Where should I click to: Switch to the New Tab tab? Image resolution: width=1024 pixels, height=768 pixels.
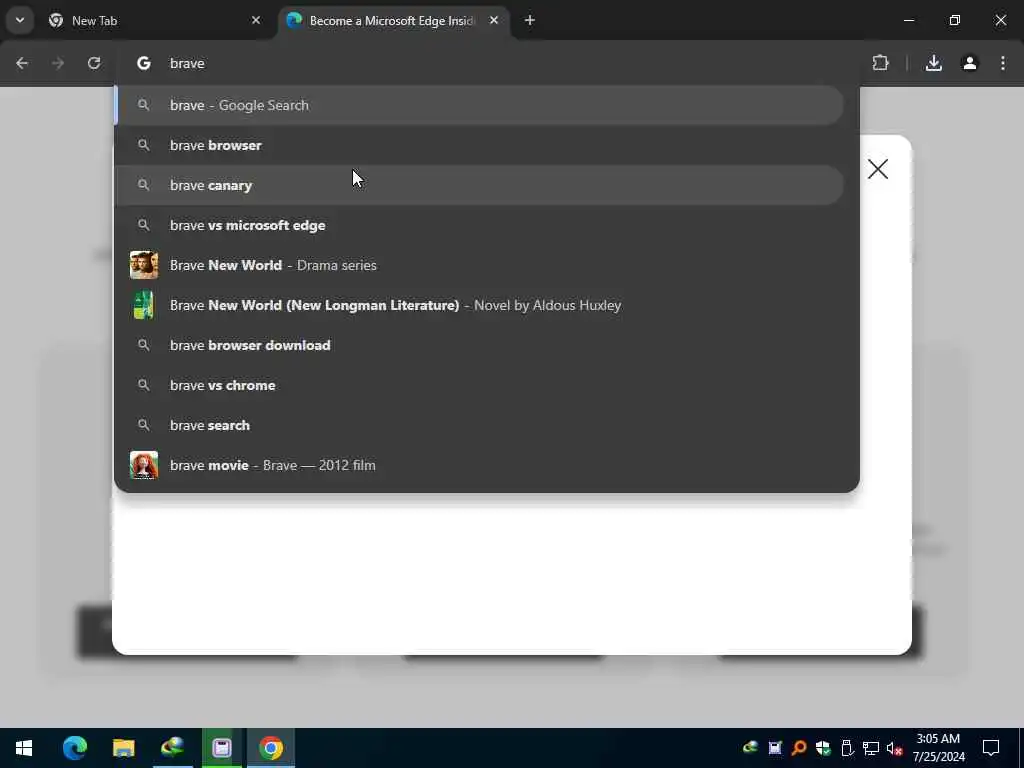pyautogui.click(x=153, y=21)
